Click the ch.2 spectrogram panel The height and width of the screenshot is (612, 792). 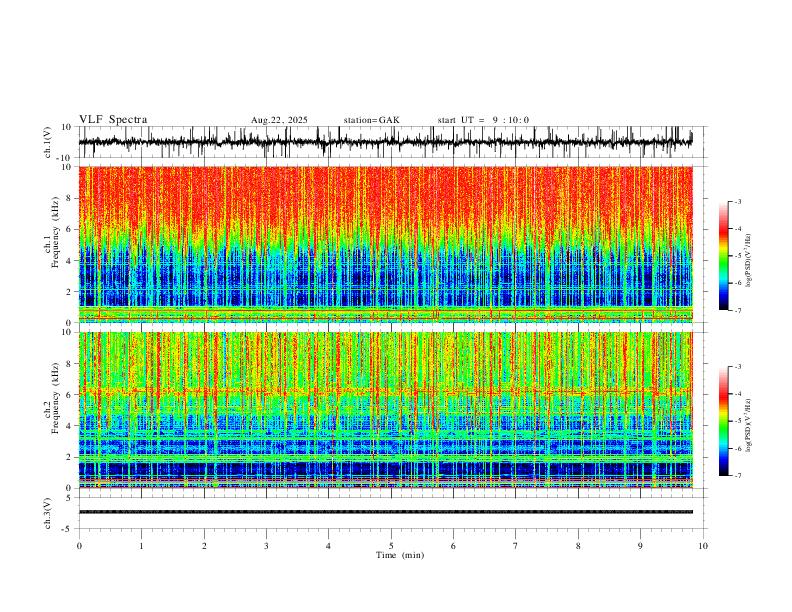point(385,410)
